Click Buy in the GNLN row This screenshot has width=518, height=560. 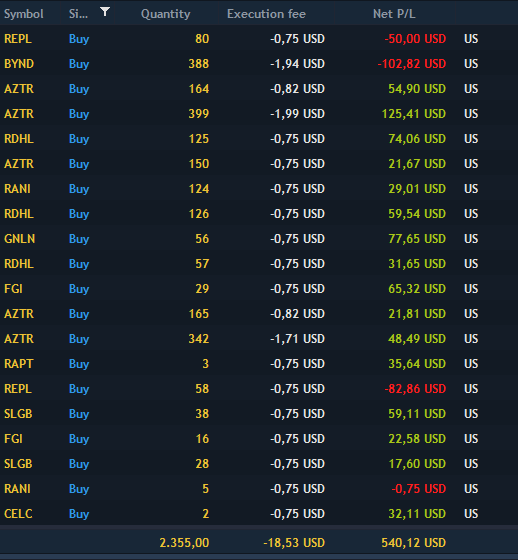[79, 239]
